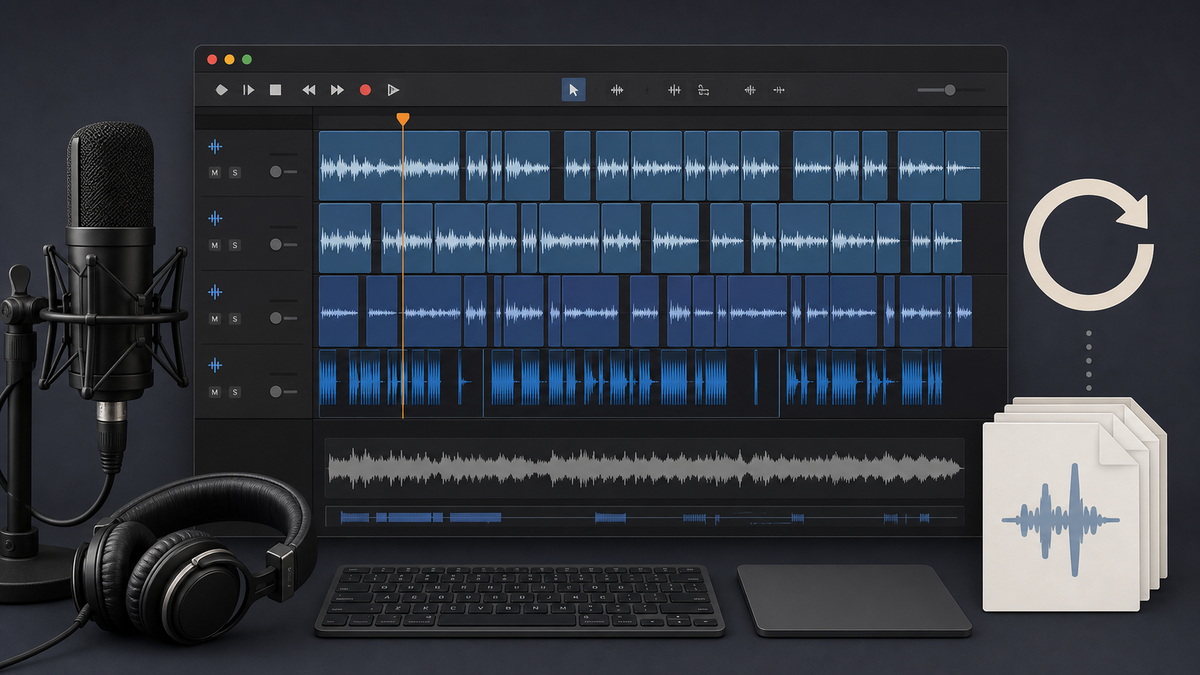Viewport: 1200px width, 675px height.
Task: Click the second track's volume slider knob
Action: [276, 244]
